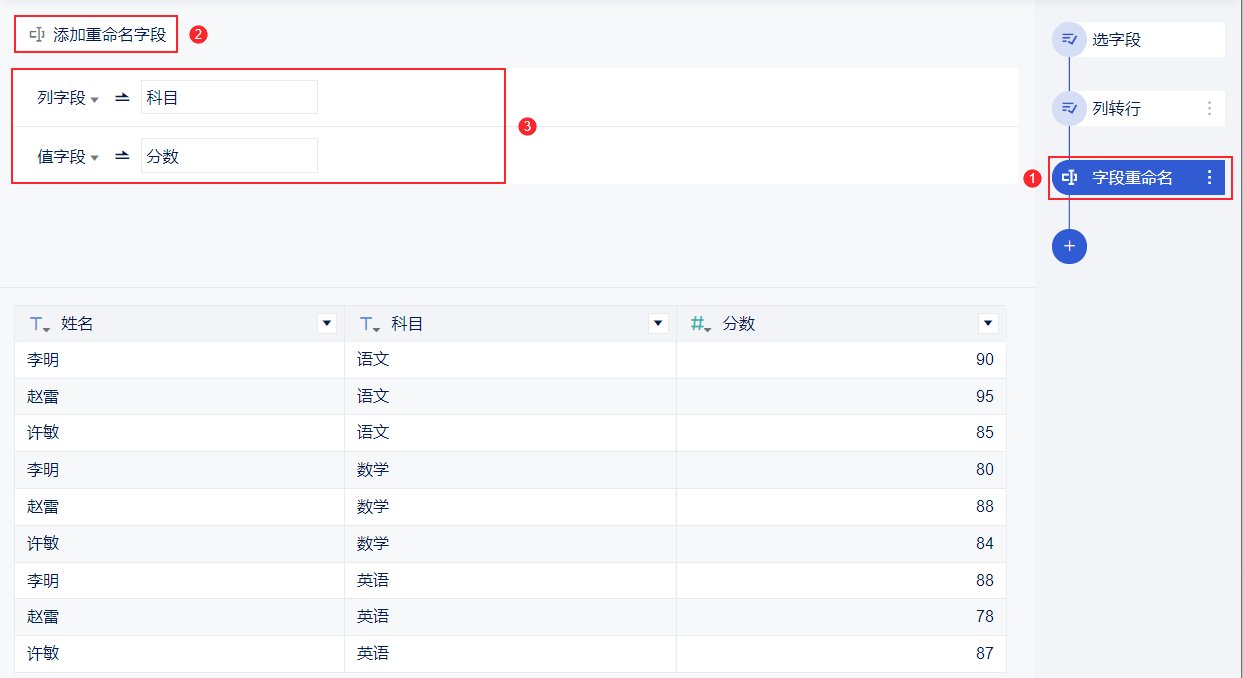Click the 选字段 step icon
1243x678 pixels.
pos(1069,39)
